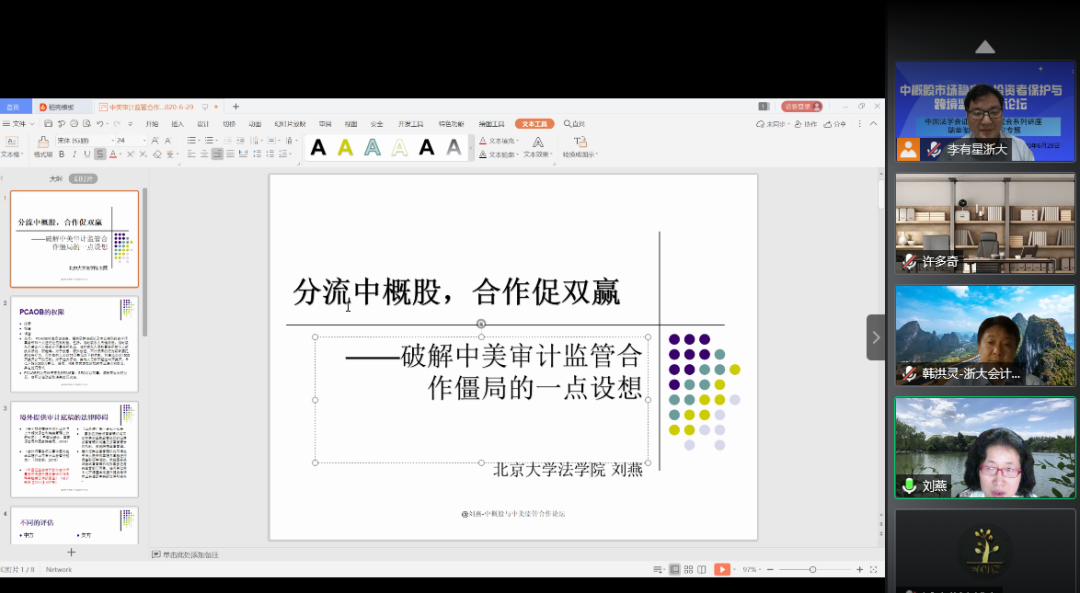Viewport: 1080px width, 593px height.
Task: Open bullet list dropdown arrow
Action: pos(199,141)
